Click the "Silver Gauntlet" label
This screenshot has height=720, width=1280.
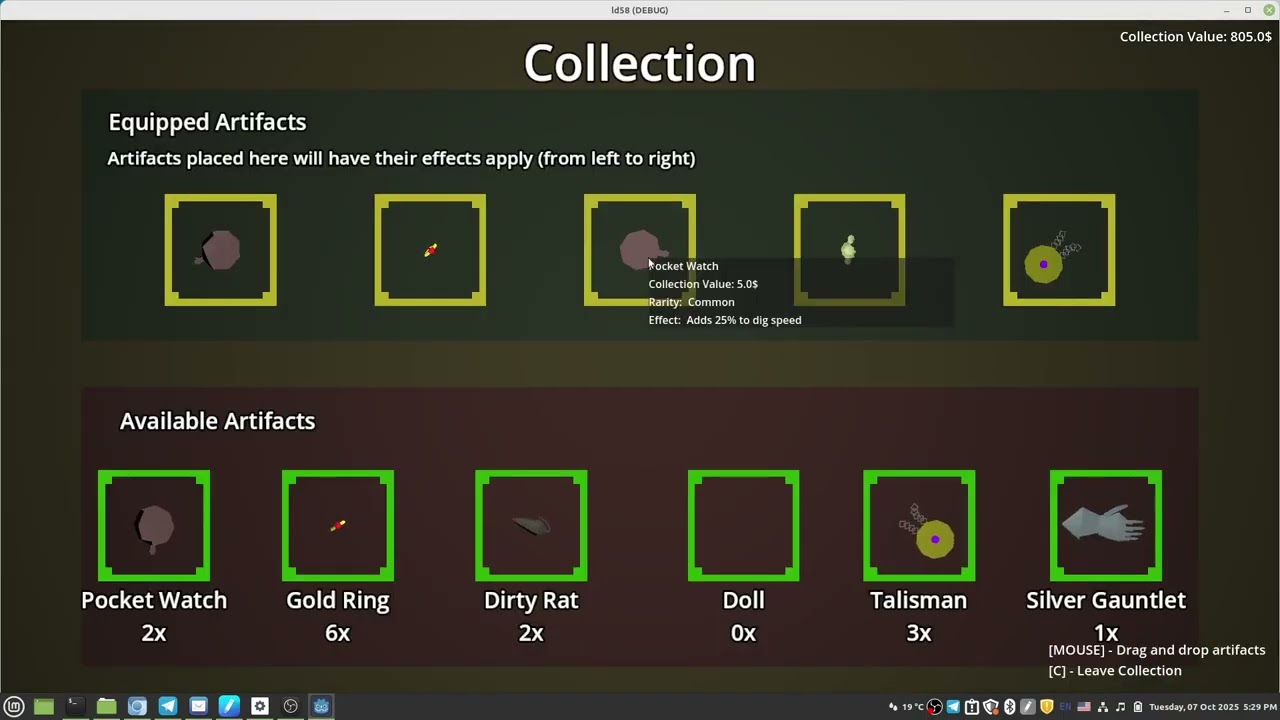coord(1106,600)
